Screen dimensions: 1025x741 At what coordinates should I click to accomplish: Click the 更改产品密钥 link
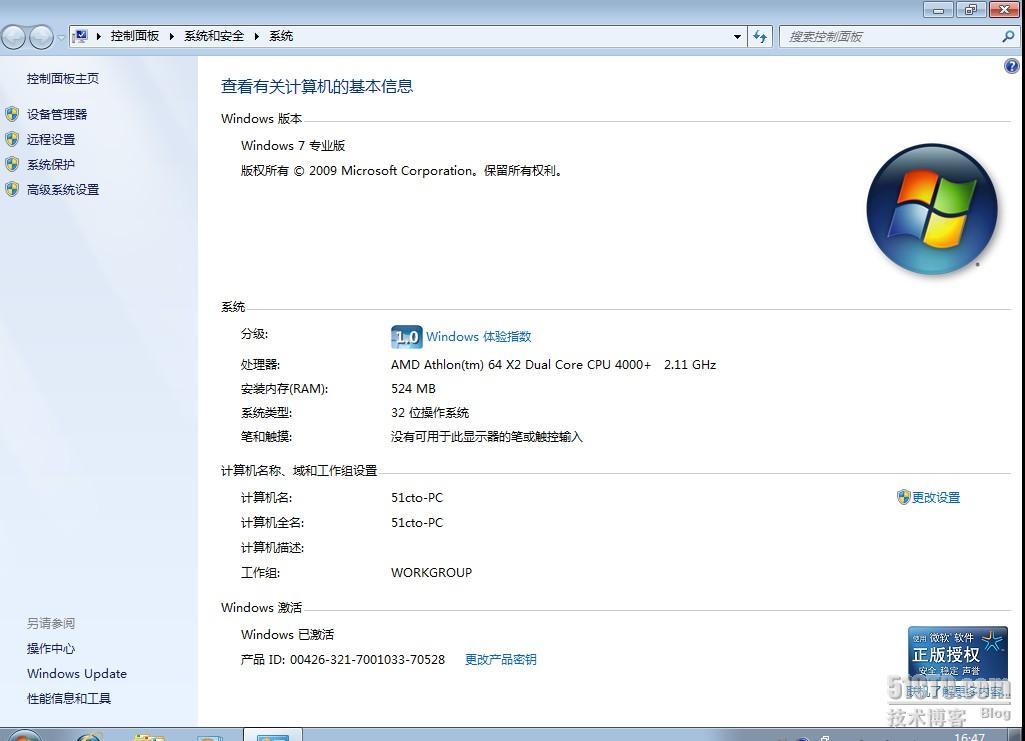[501, 659]
